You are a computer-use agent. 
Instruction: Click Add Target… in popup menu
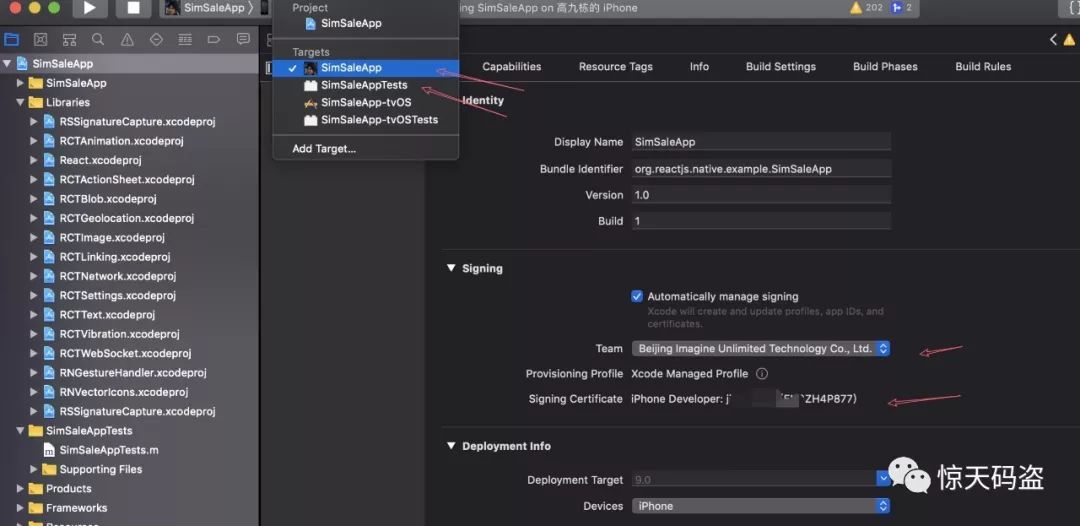point(366,149)
